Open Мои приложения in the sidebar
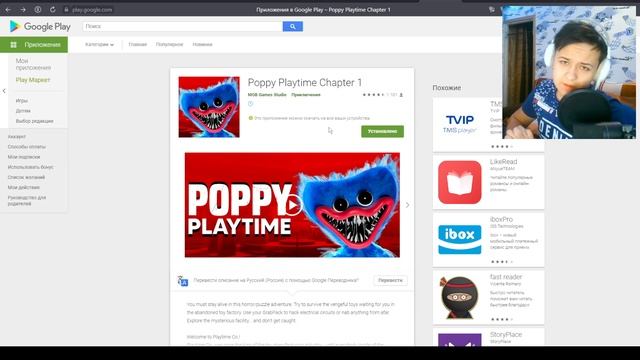Screen dimensions: 640x360 click(33, 64)
